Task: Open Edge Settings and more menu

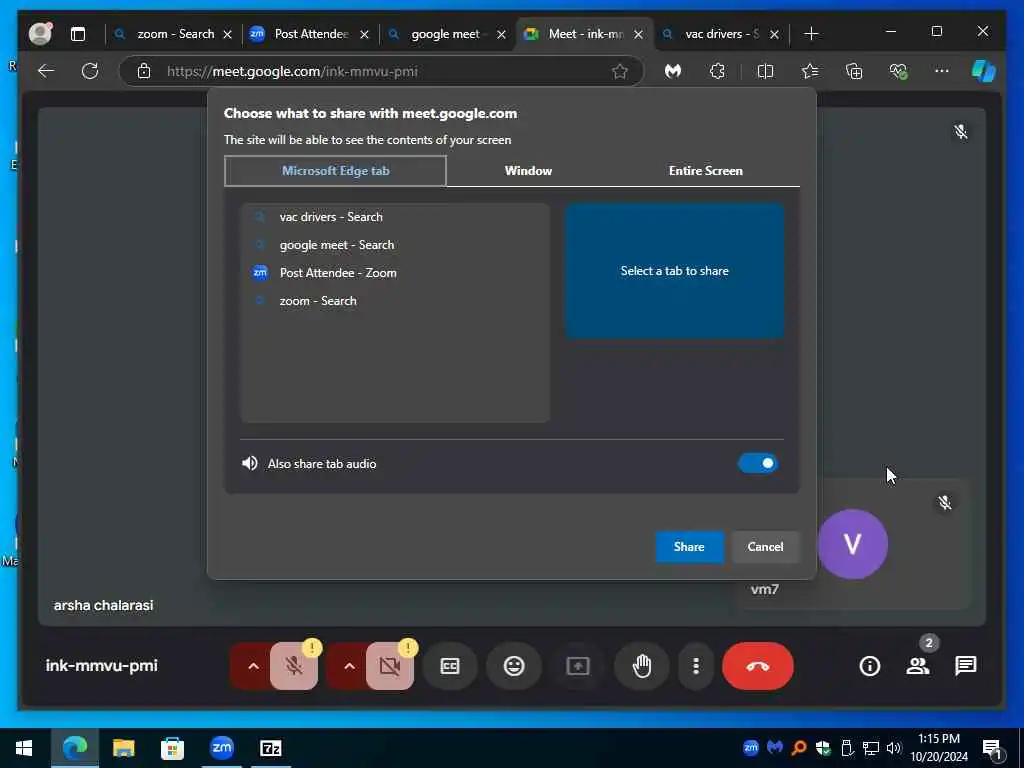Action: (942, 71)
